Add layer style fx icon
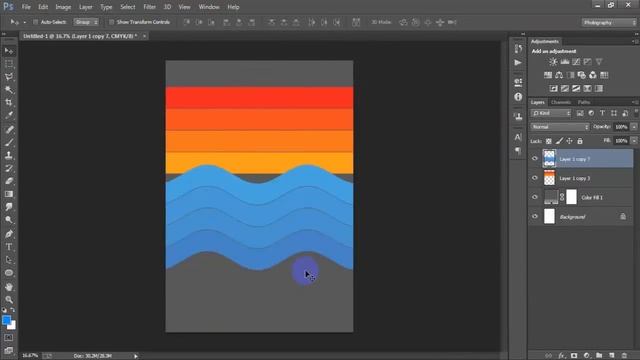Viewport: 640px width, 360px height. pos(562,356)
